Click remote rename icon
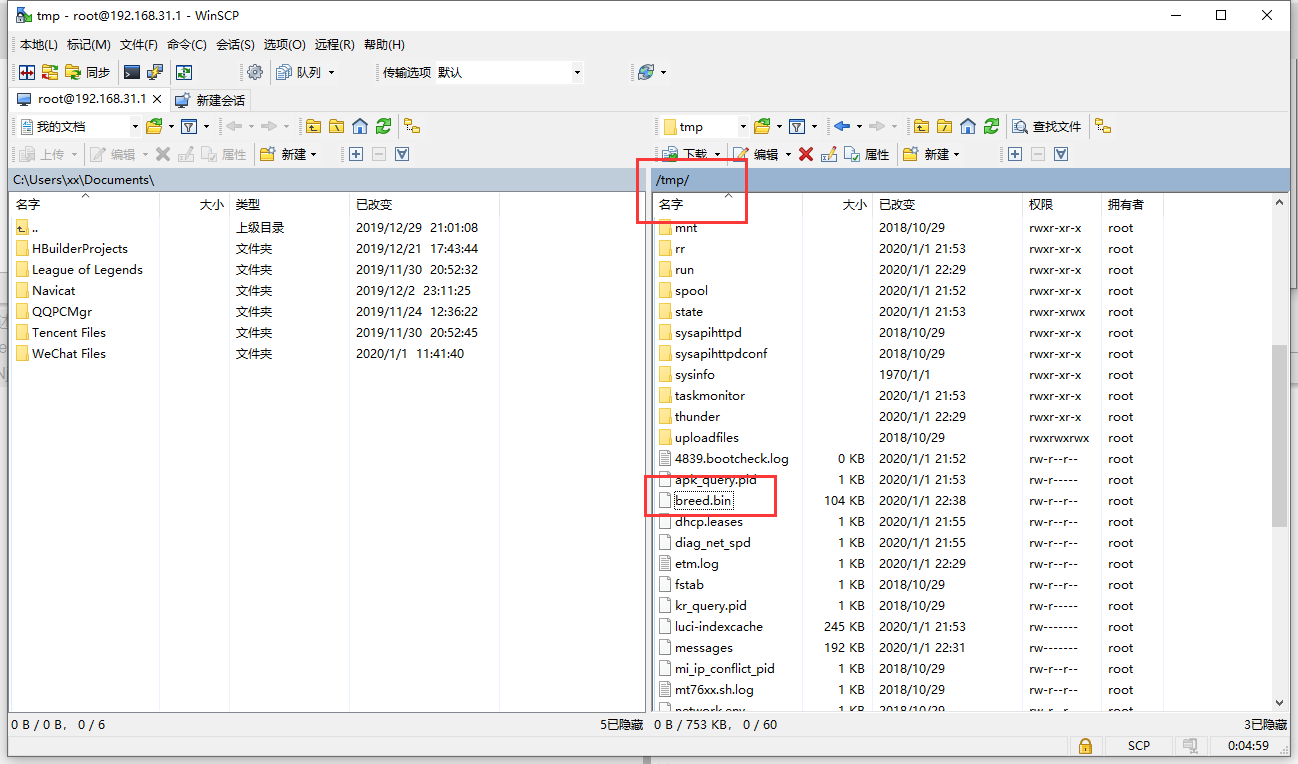Viewport: 1298px width, 764px height. [829, 154]
